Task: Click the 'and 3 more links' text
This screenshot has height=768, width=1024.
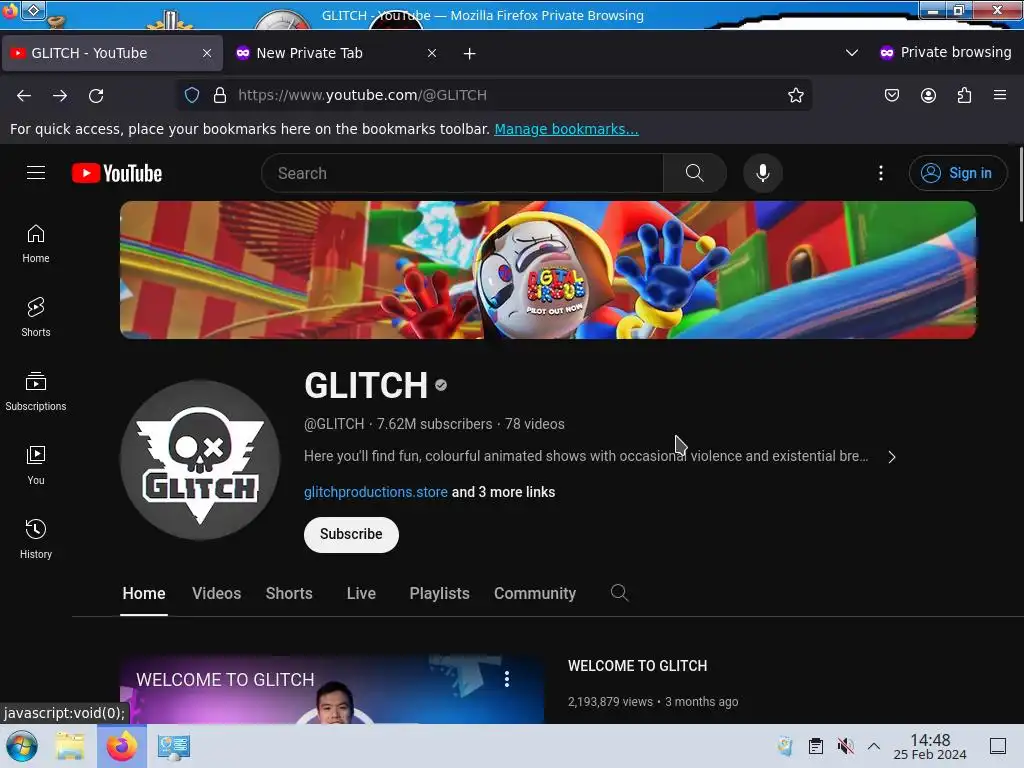Action: (504, 492)
